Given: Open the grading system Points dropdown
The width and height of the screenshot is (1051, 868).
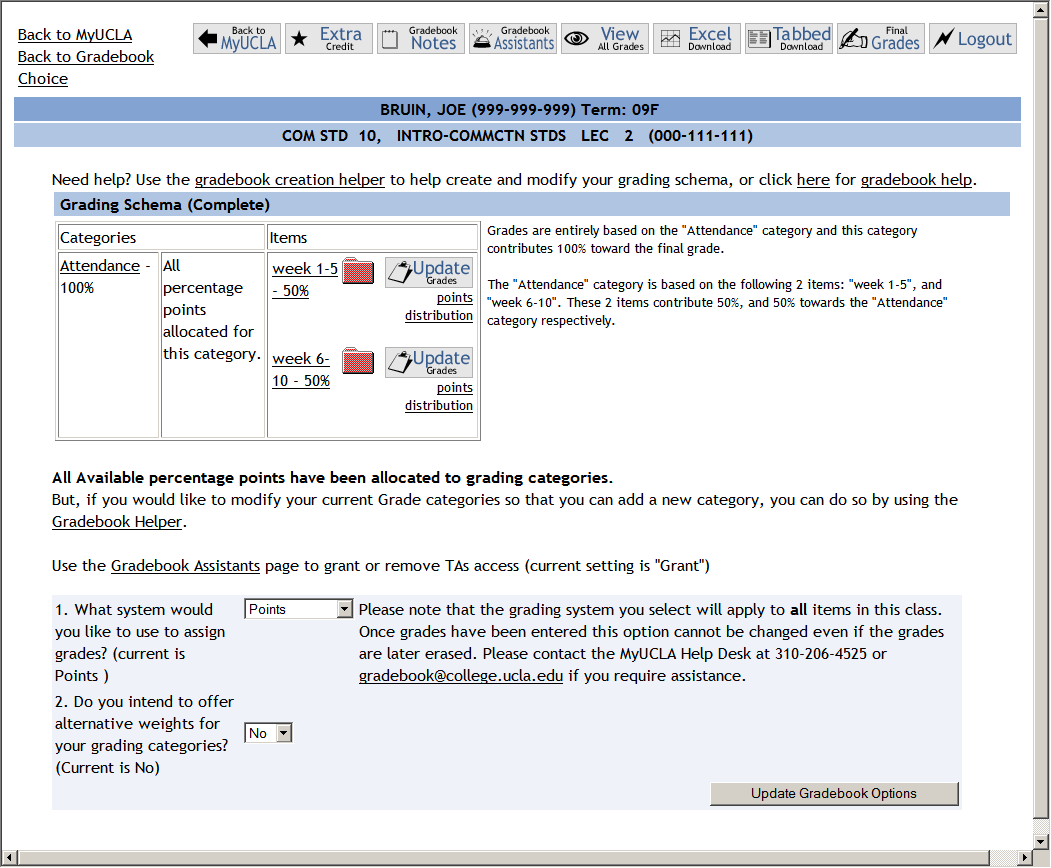Looking at the screenshot, I should 298,609.
